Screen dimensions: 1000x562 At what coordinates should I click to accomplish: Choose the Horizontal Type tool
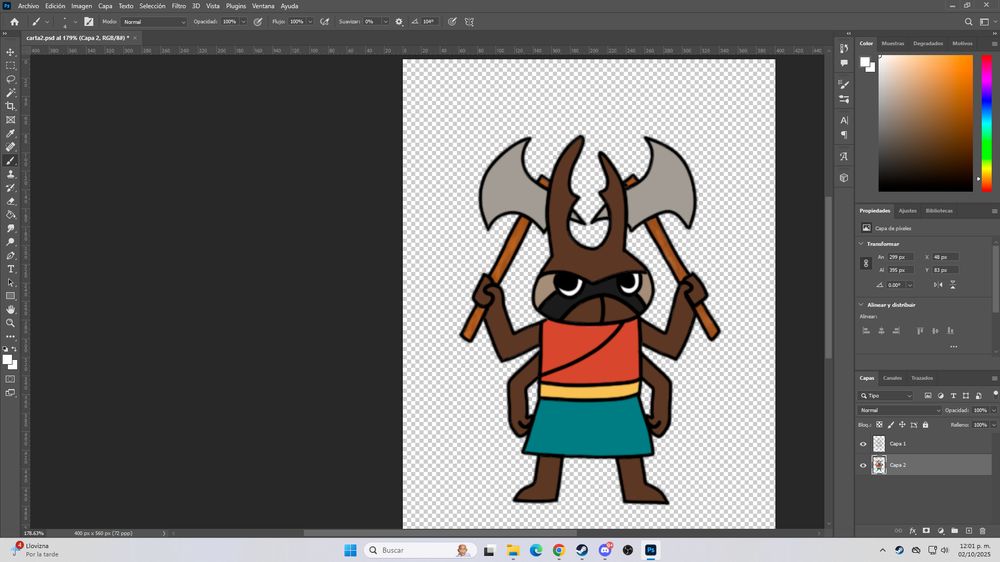point(11,269)
